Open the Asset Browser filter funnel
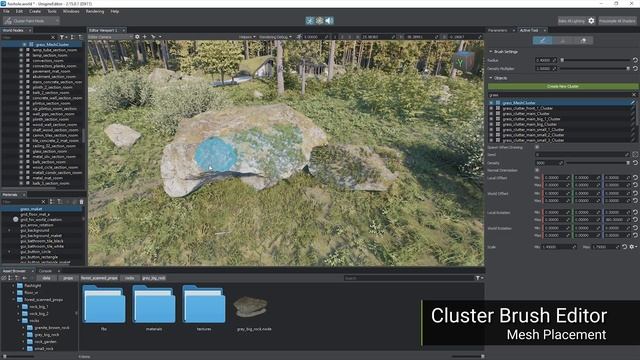Image resolution: width=640 pixels, height=360 pixels. (479, 278)
